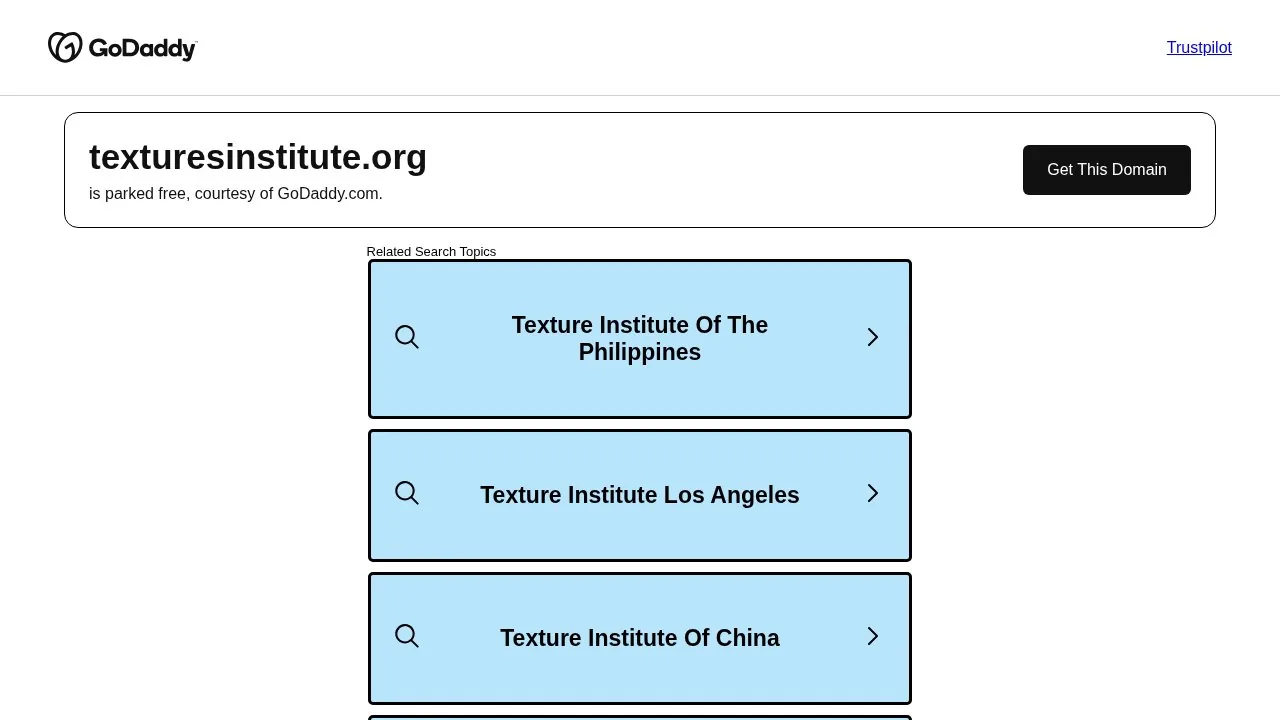
Task: Click the Get This Domain button
Action: pos(1107,170)
